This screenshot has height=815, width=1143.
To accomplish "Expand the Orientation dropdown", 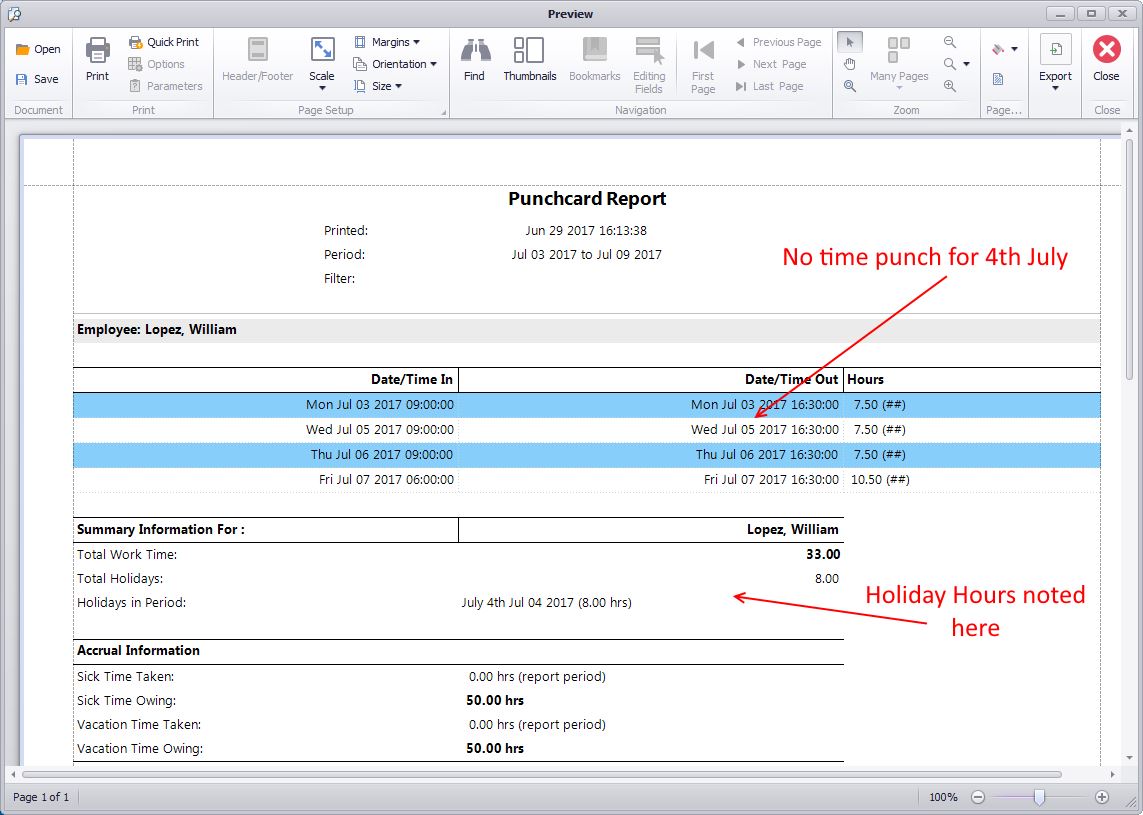I will click(395, 64).
